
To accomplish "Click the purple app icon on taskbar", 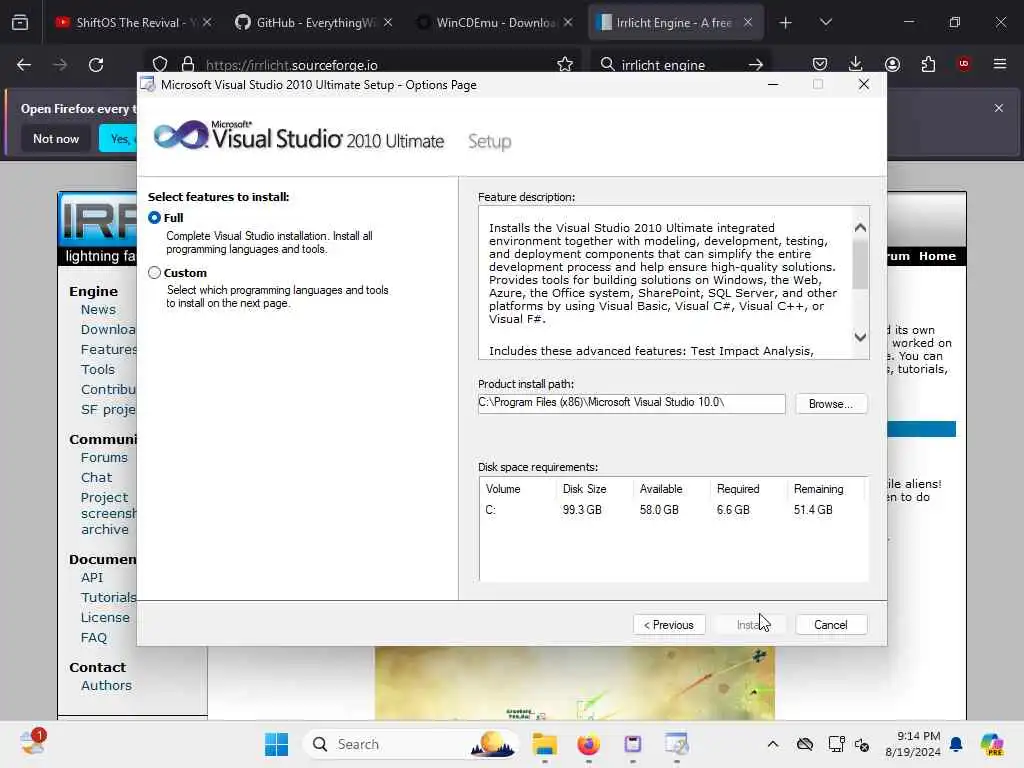I will (632, 744).
